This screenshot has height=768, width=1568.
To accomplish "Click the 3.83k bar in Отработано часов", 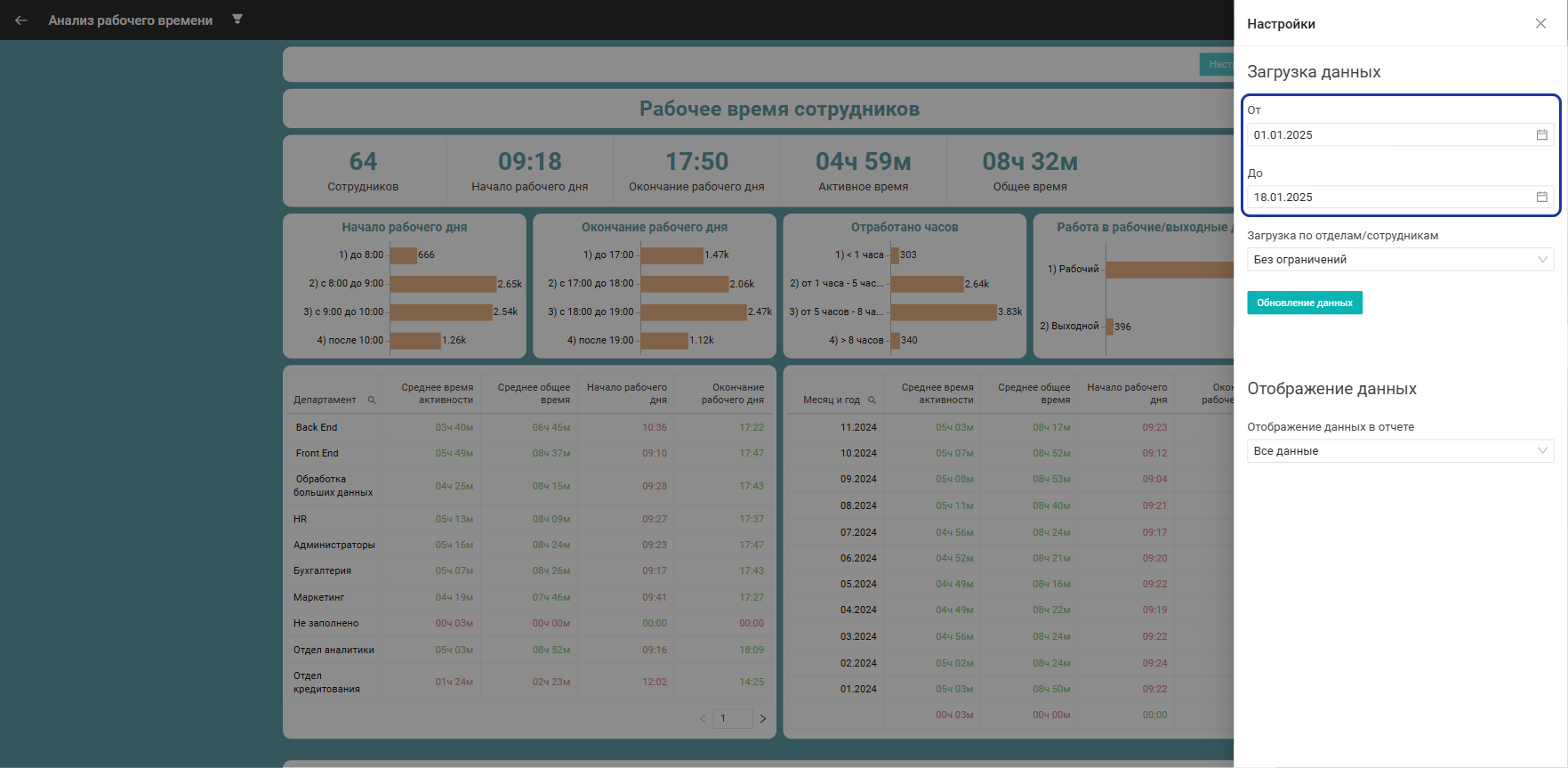I will (943, 312).
